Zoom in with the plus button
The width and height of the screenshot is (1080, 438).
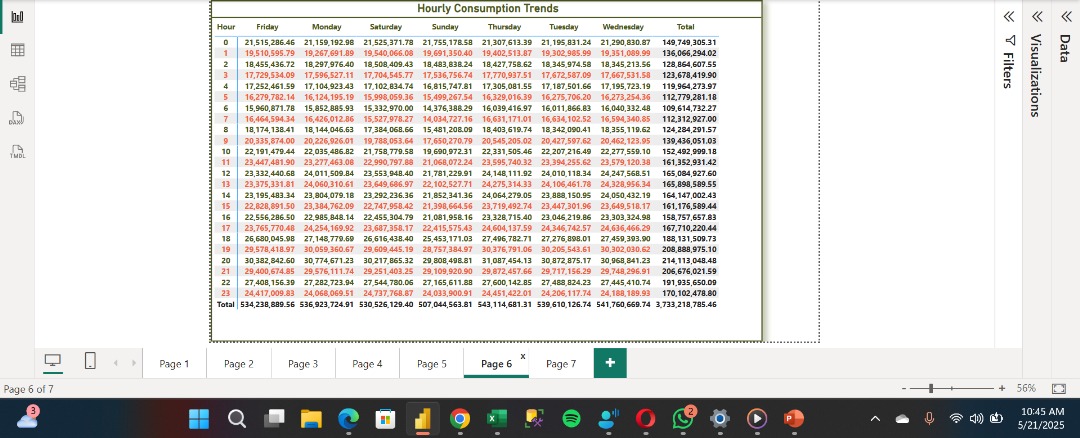tap(1002, 389)
